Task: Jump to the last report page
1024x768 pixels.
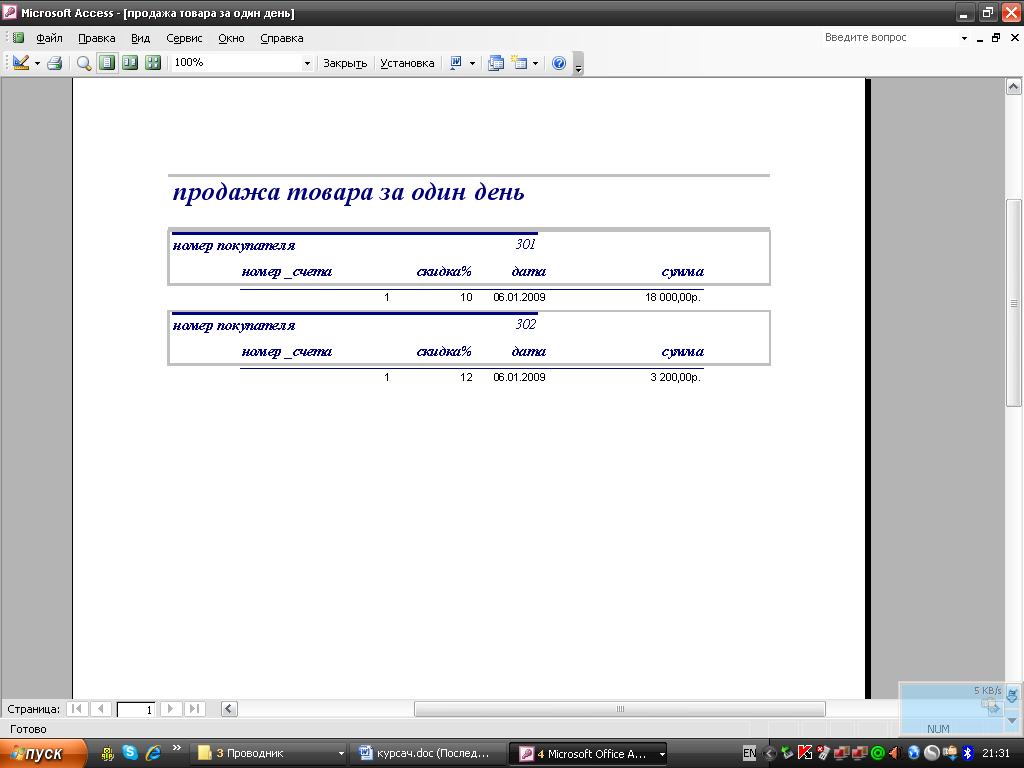Action: [x=194, y=709]
